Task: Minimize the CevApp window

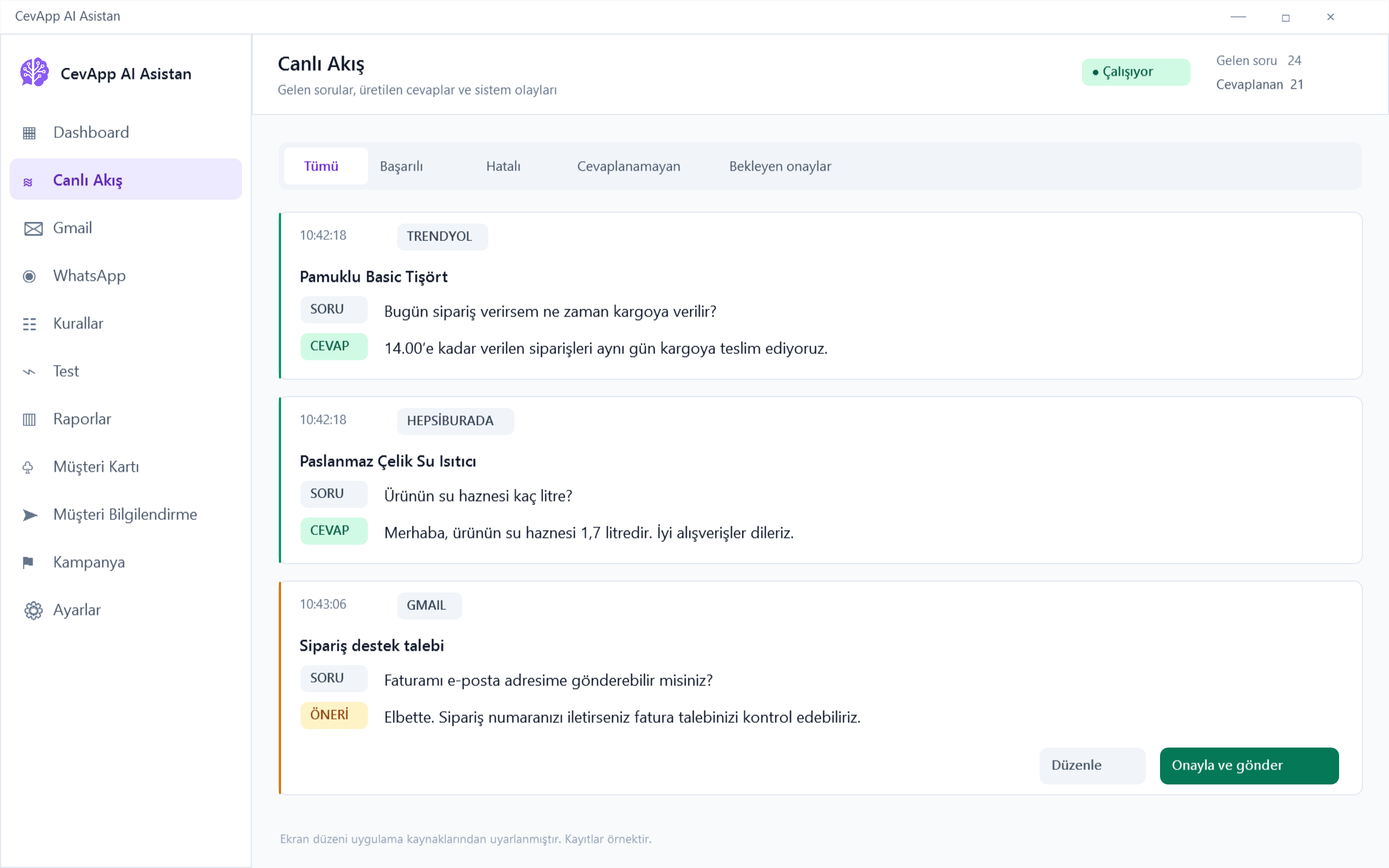Action: point(1238,17)
